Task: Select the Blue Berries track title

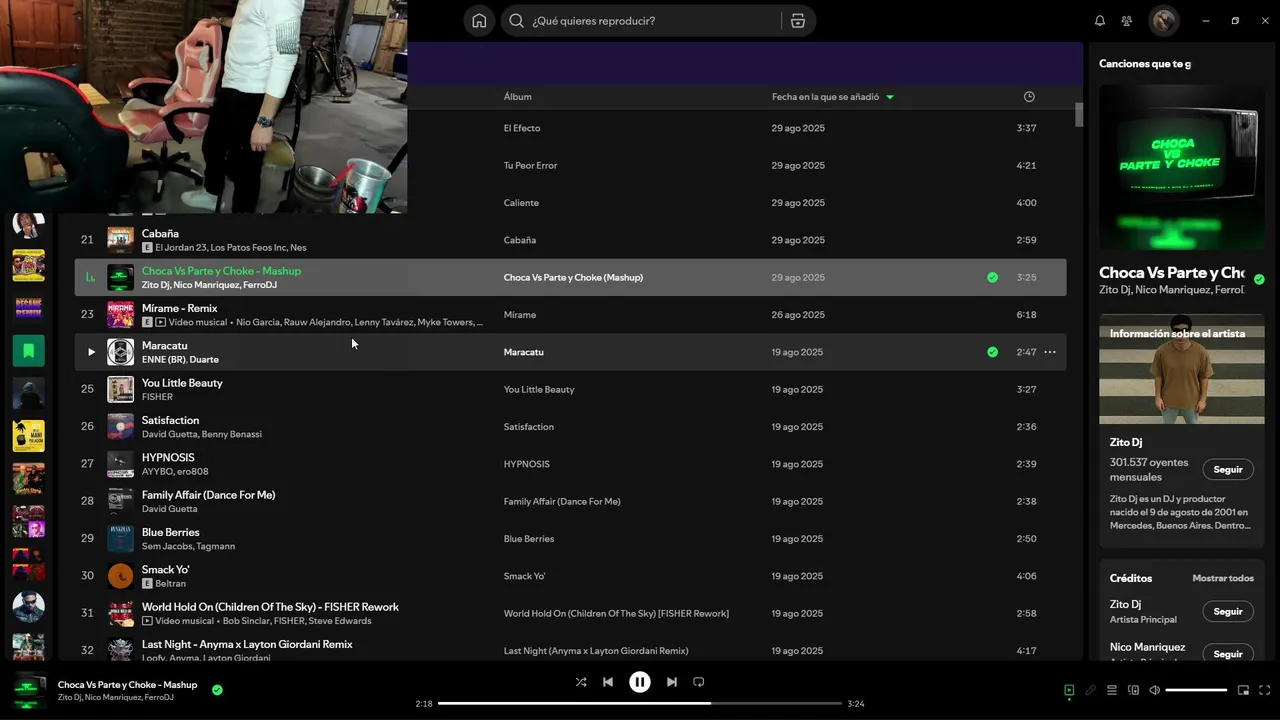Action: pyautogui.click(x=170, y=532)
